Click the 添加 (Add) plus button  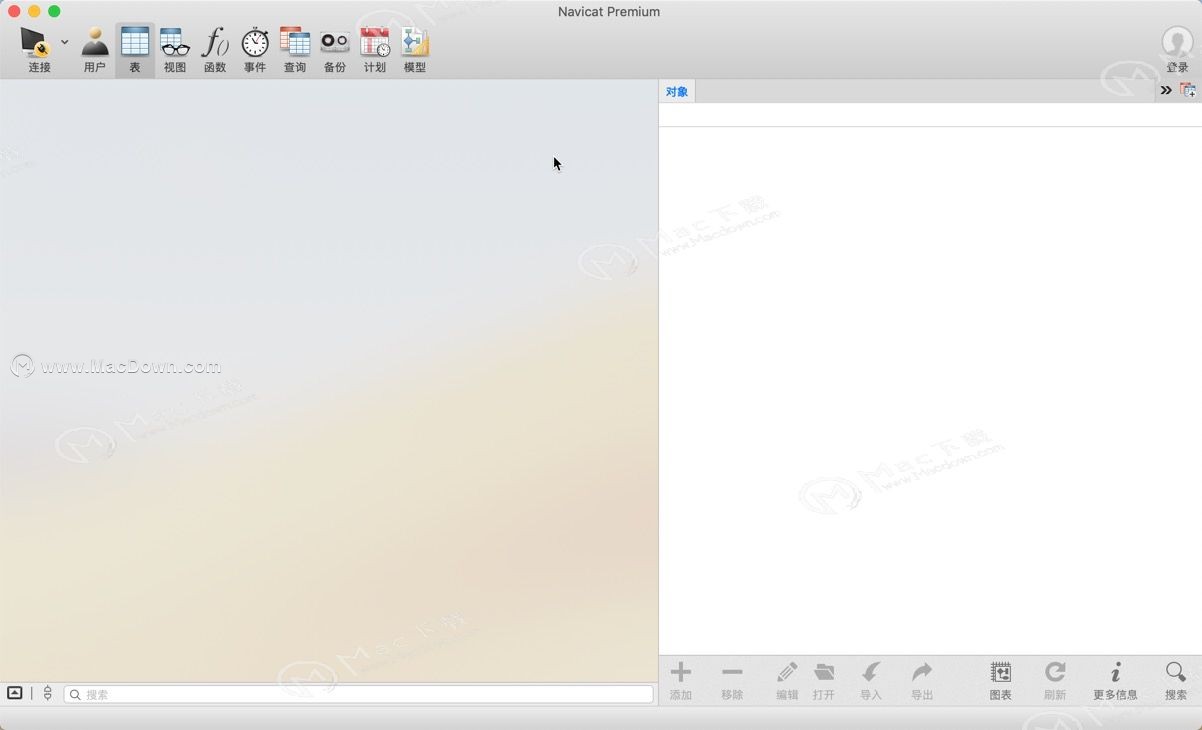[x=681, y=681]
